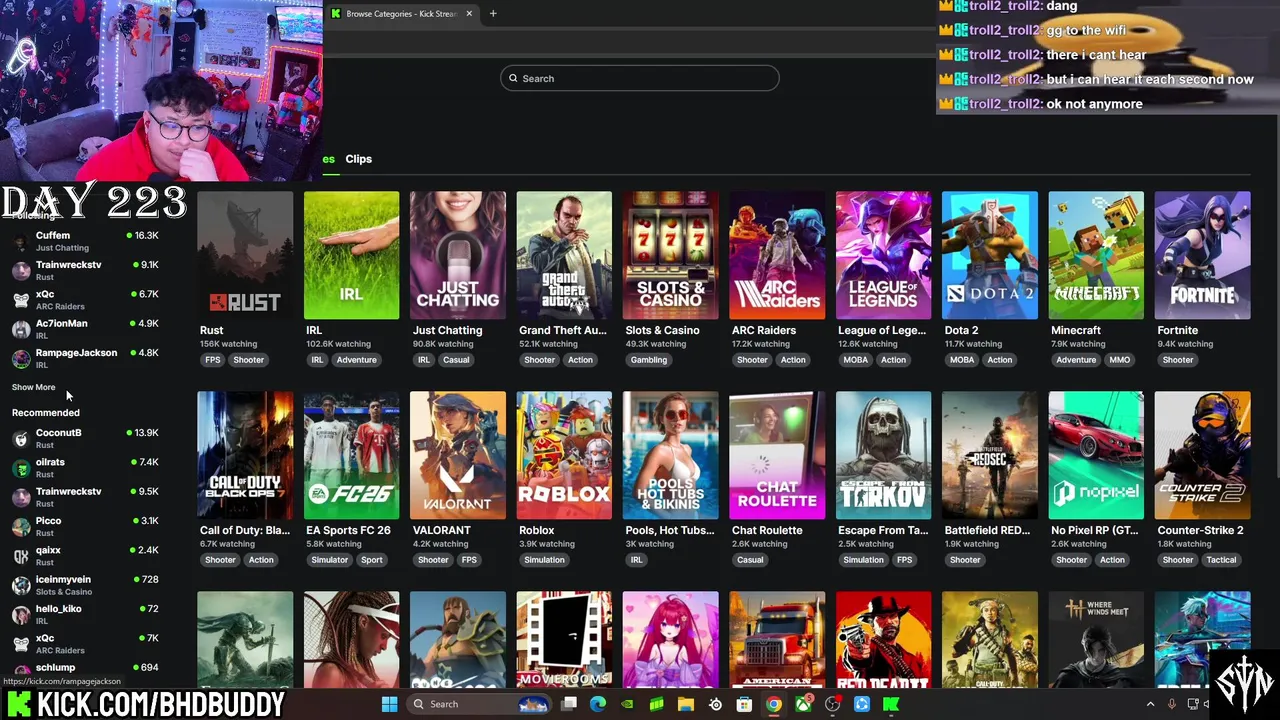Click the Sport tag under EA Sports FC 26
This screenshot has height=720, width=1280.
click(x=372, y=560)
